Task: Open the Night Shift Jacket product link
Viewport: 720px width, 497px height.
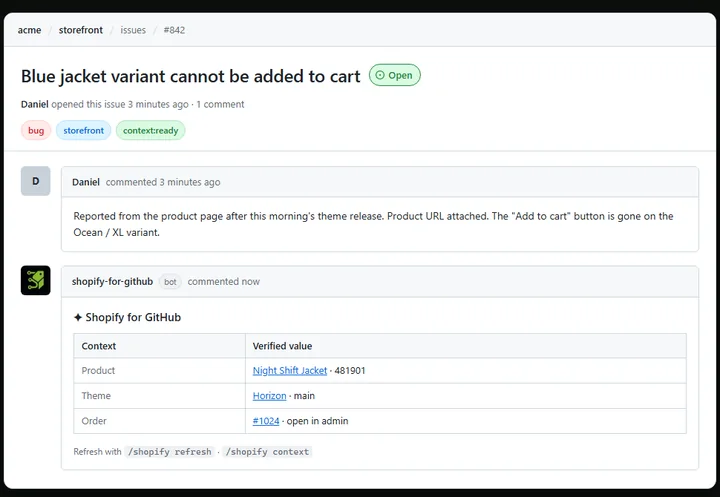Action: 290,371
